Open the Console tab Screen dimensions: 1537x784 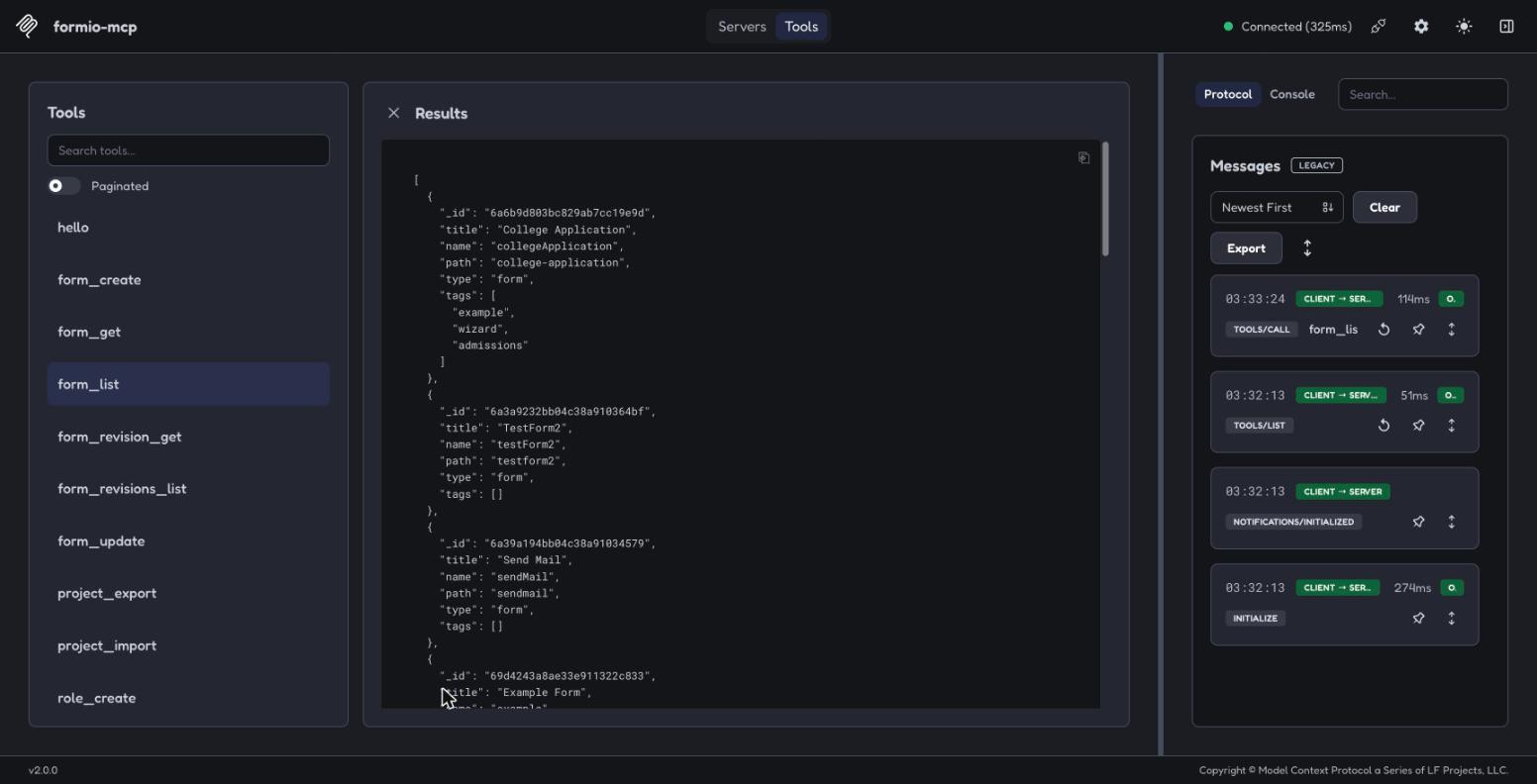pyautogui.click(x=1292, y=94)
